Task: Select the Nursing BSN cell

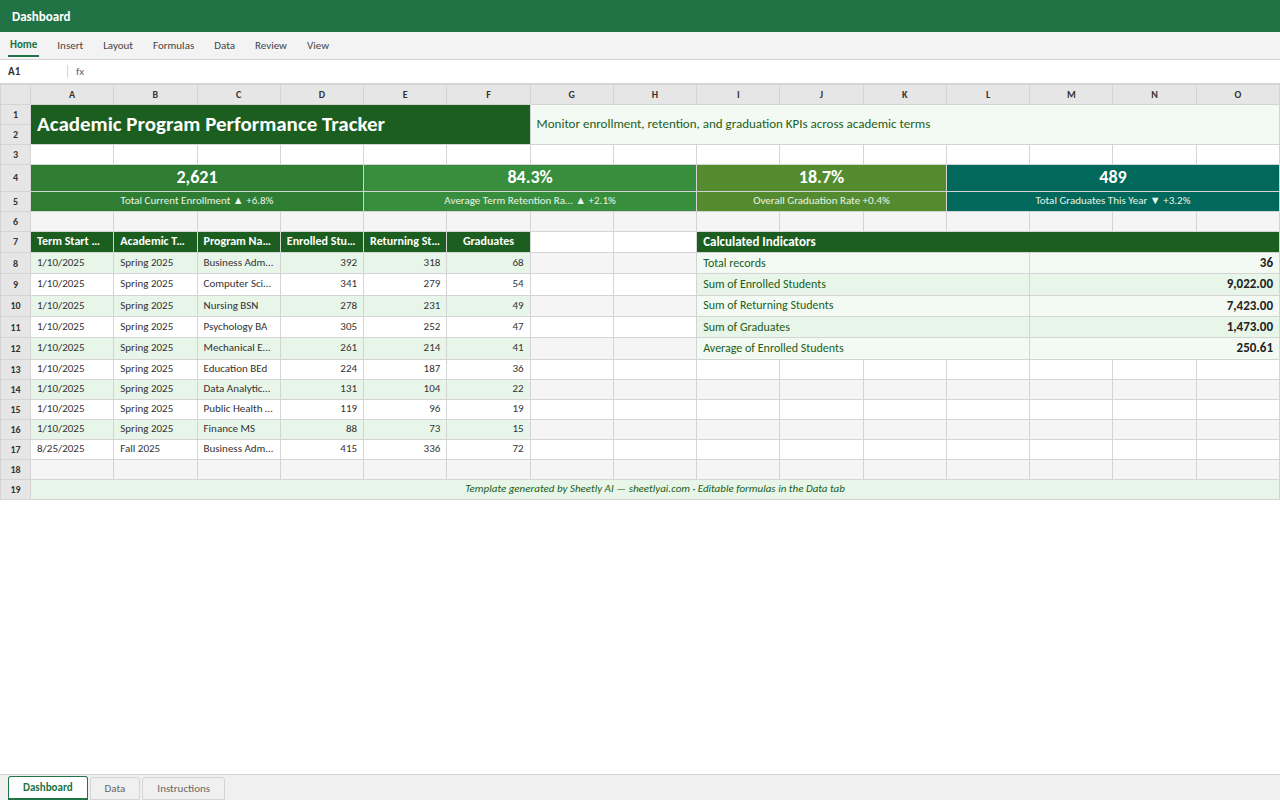Action: point(239,306)
